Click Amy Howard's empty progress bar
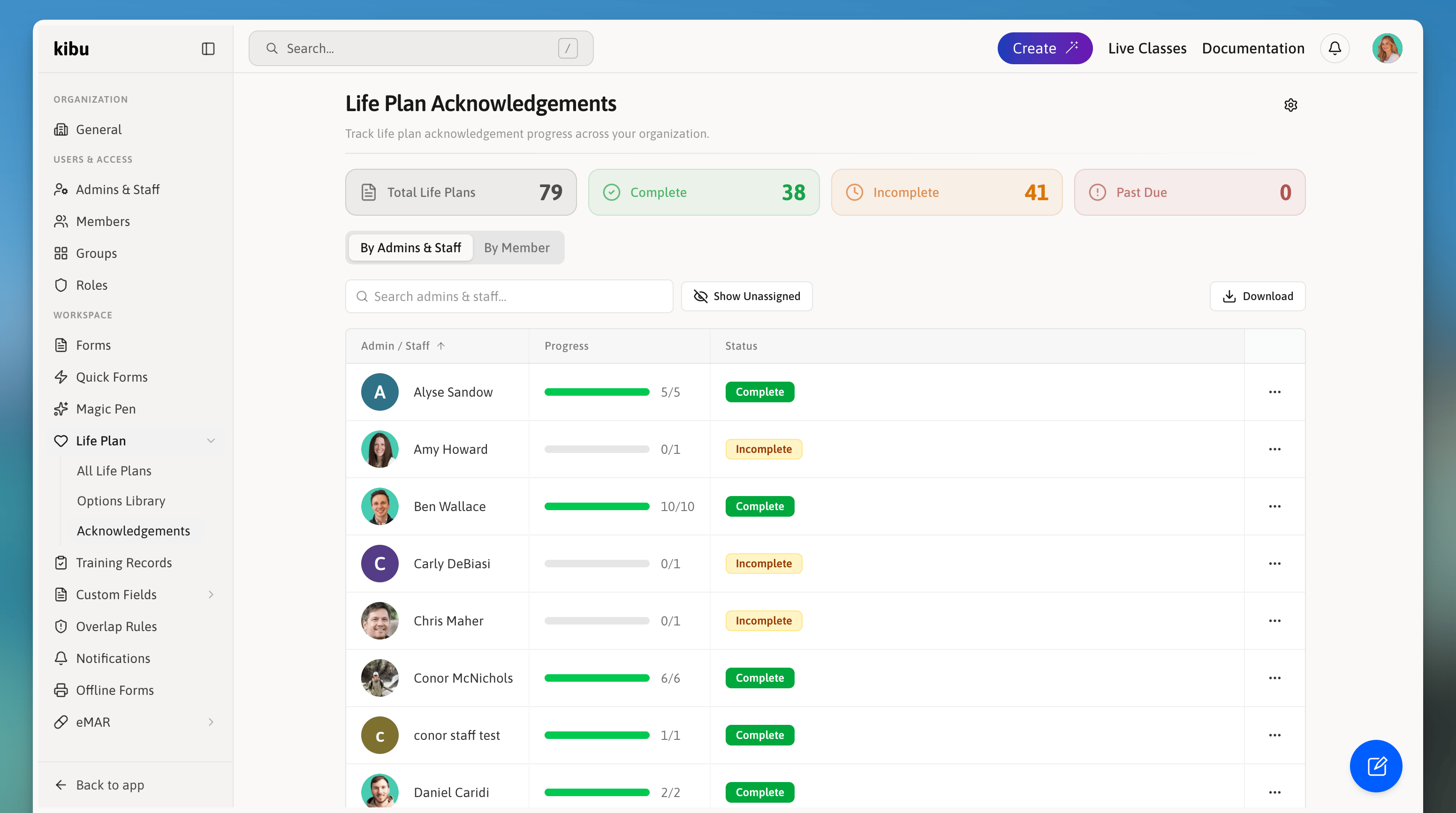The height and width of the screenshot is (813, 1456). tap(597, 449)
